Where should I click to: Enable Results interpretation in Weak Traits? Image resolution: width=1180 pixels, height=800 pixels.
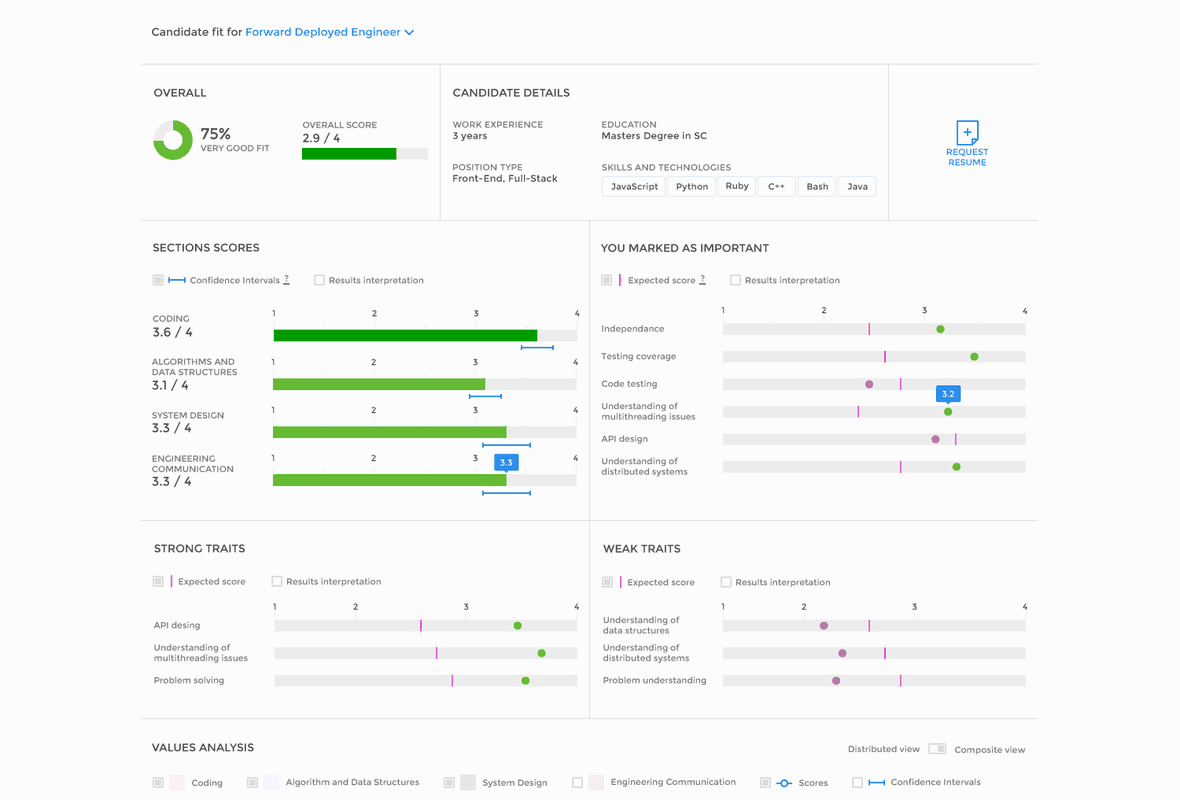coord(726,582)
